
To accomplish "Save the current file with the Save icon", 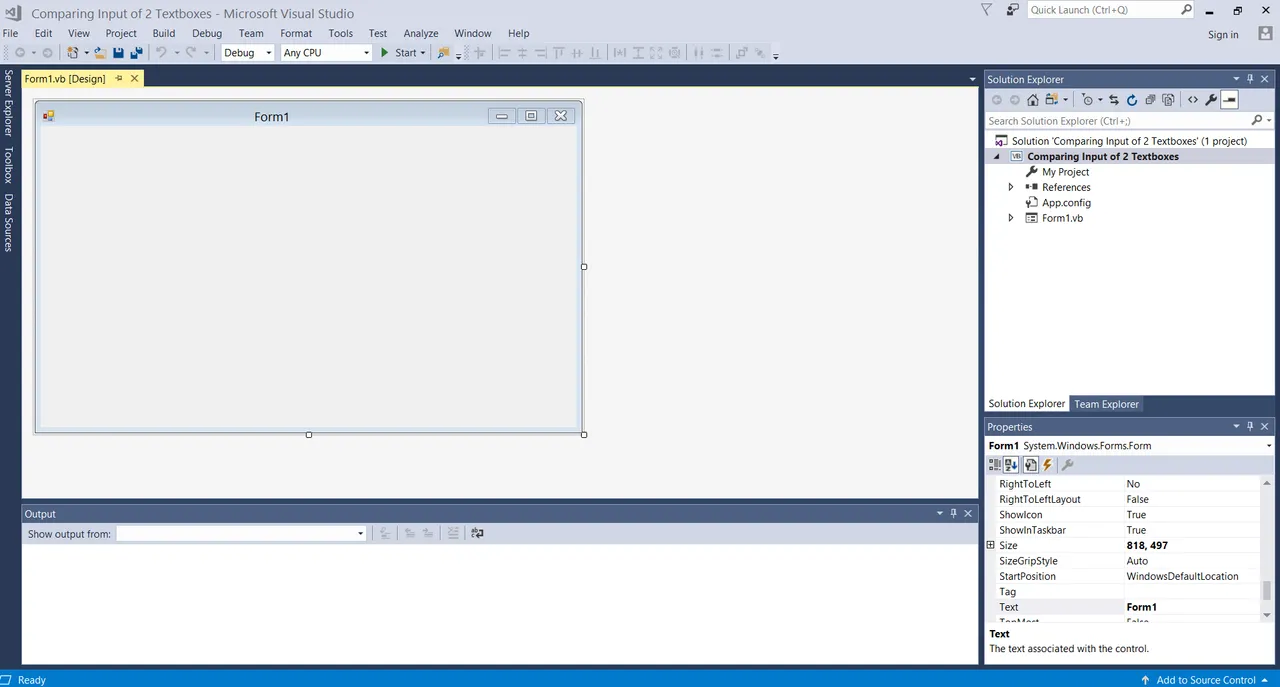I will coord(118,53).
